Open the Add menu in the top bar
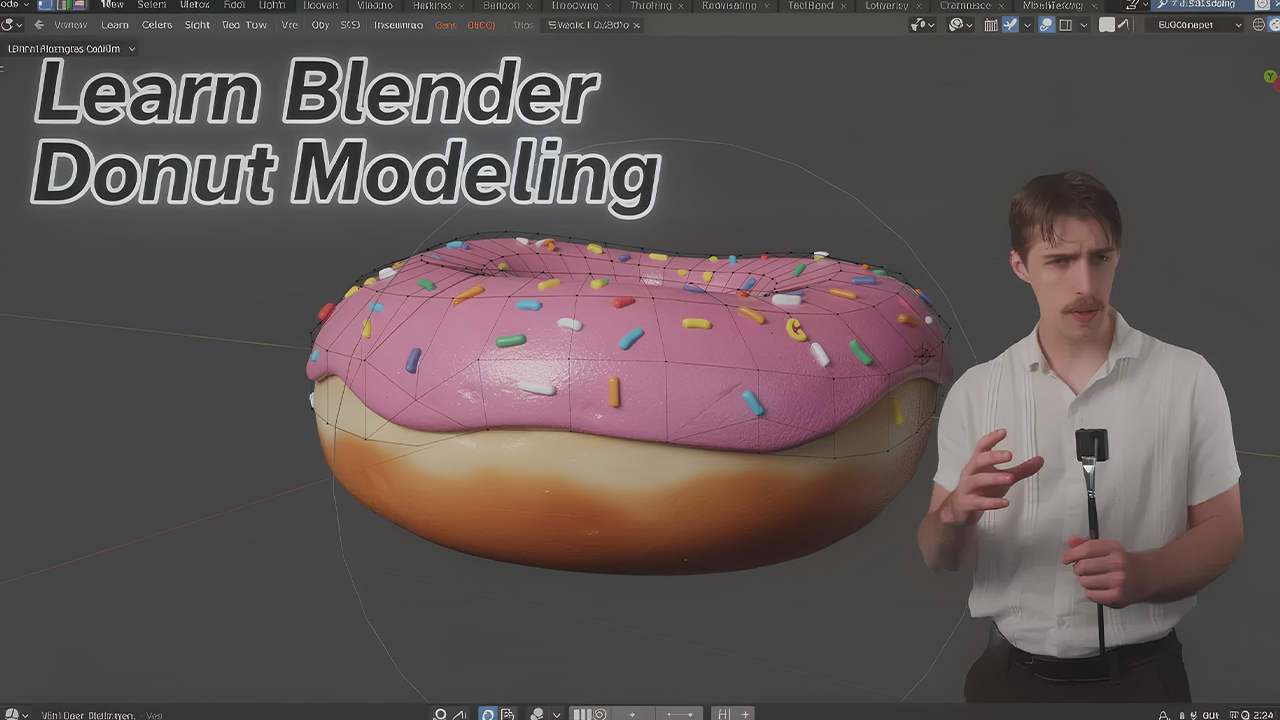 click(x=233, y=5)
